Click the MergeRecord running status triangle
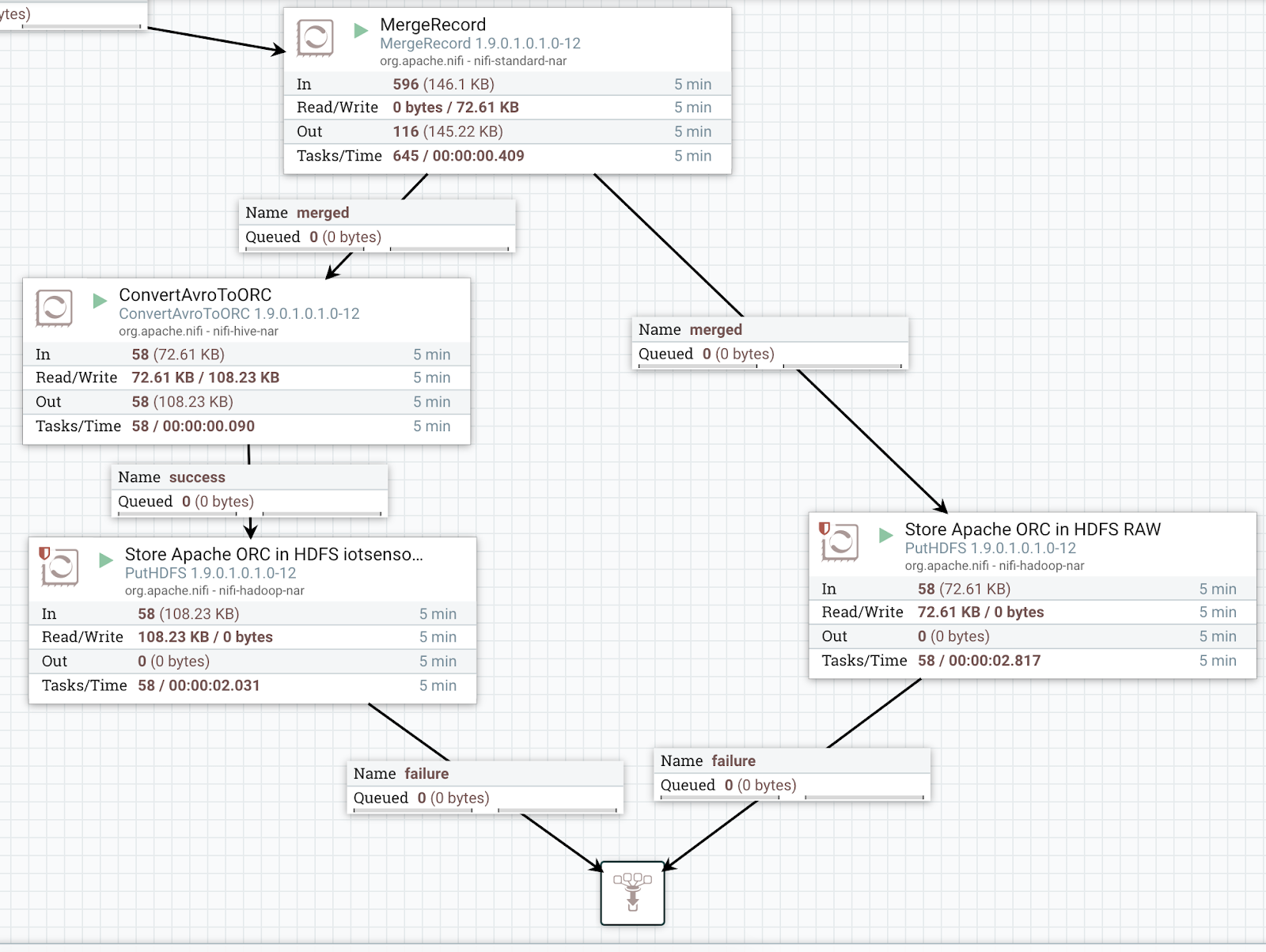Image resolution: width=1266 pixels, height=952 pixels. coord(361,31)
